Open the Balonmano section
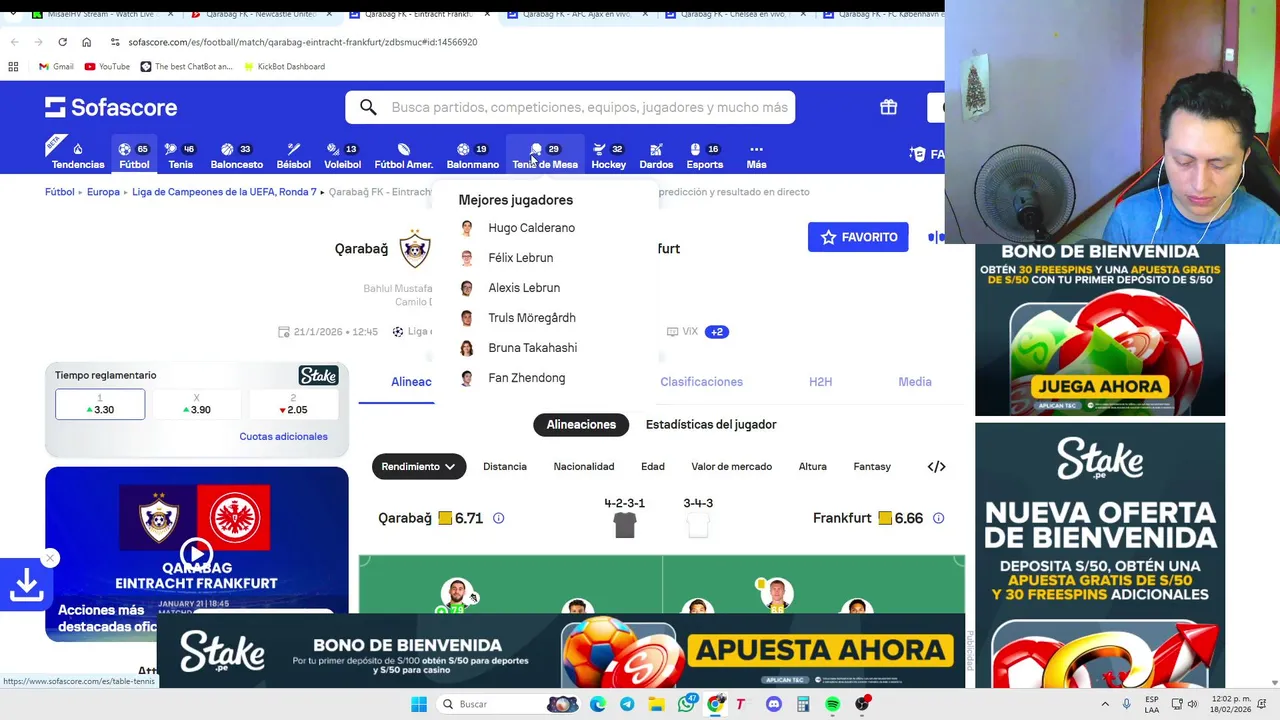 coord(472,156)
